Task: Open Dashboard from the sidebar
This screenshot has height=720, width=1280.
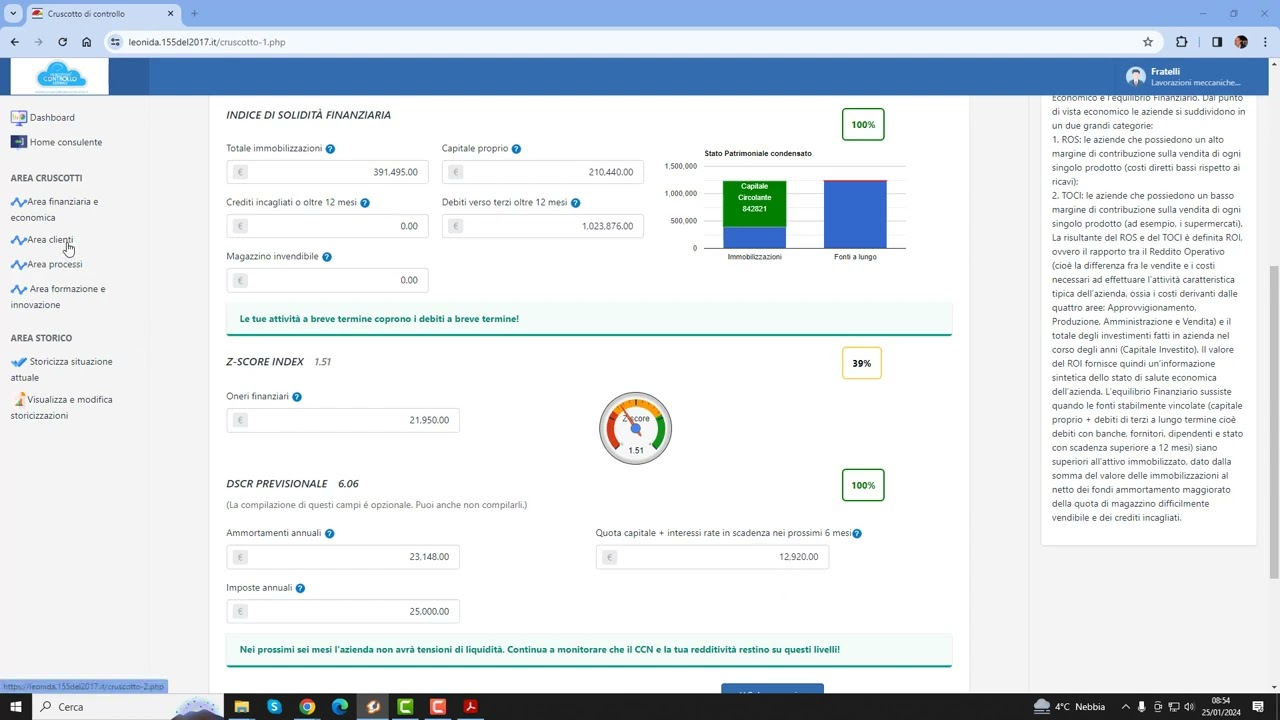Action: [52, 117]
